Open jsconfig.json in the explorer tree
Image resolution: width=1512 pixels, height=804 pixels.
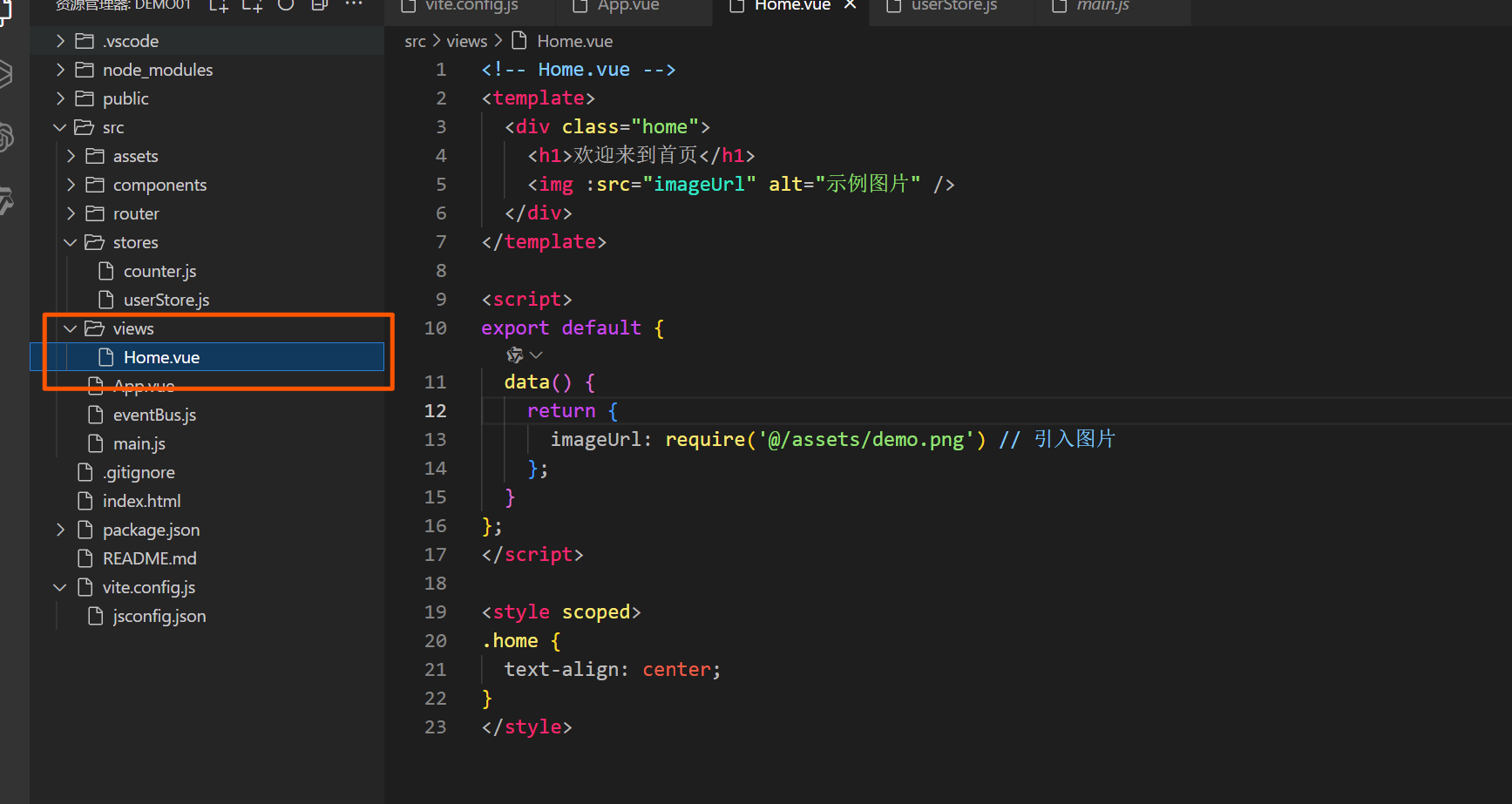(159, 616)
